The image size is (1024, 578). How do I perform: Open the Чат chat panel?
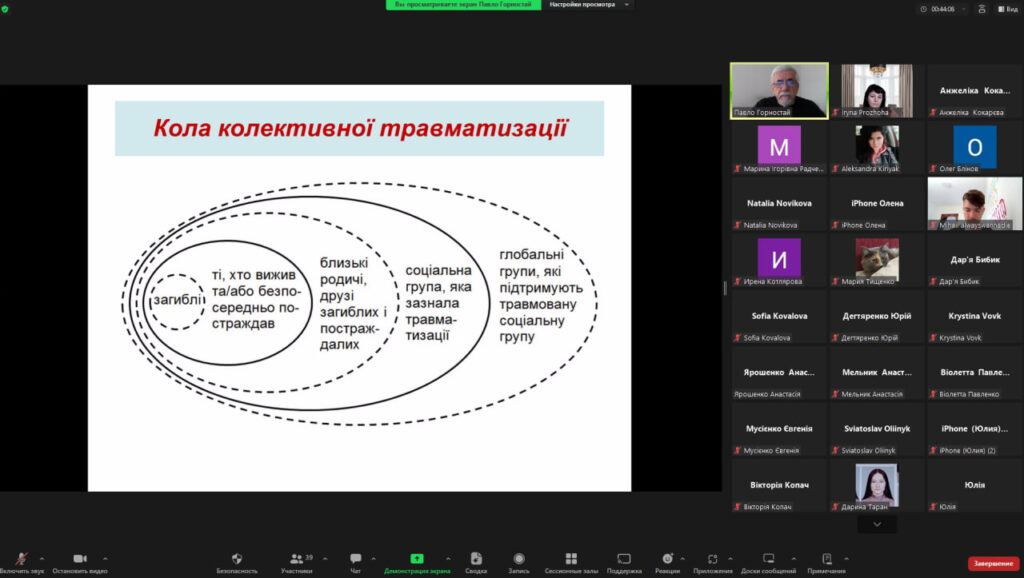tap(356, 561)
